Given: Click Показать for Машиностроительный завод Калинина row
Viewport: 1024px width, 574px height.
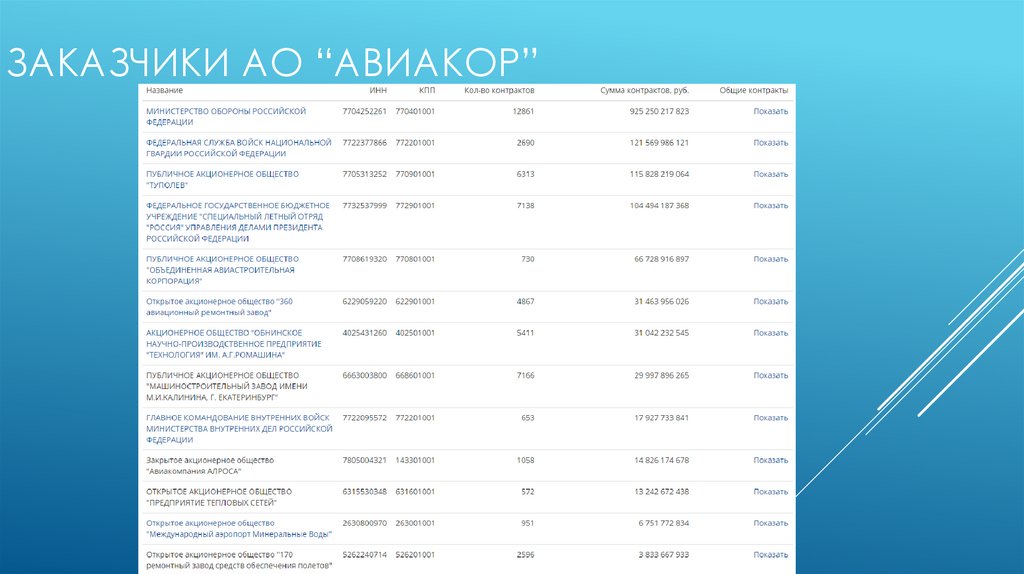Looking at the screenshot, I should click(771, 375).
